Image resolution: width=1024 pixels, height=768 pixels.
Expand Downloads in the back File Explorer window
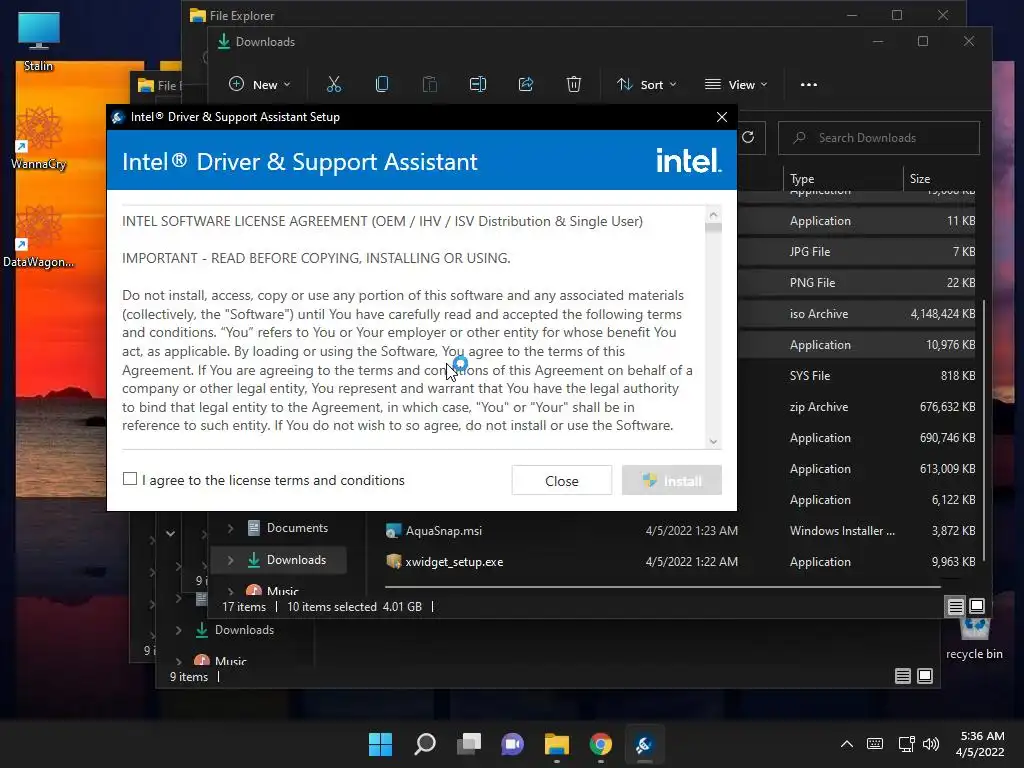178,630
